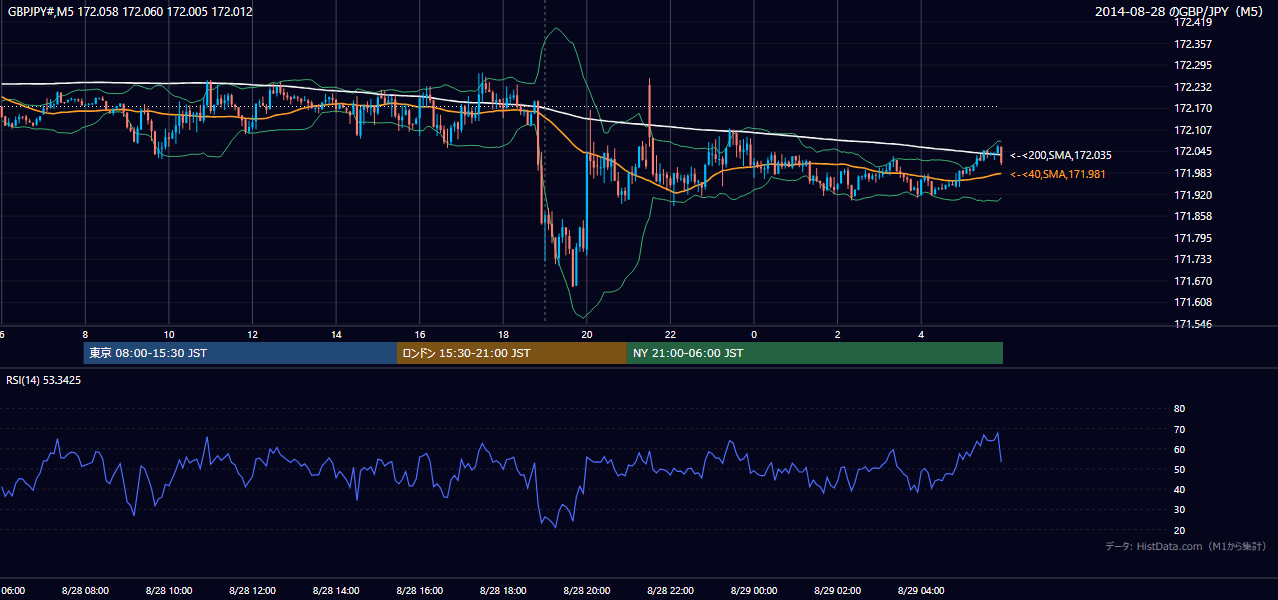Screen dimensions: 1278x600
Task: Click hour 20 on the price chart time axis
Action: point(587,334)
